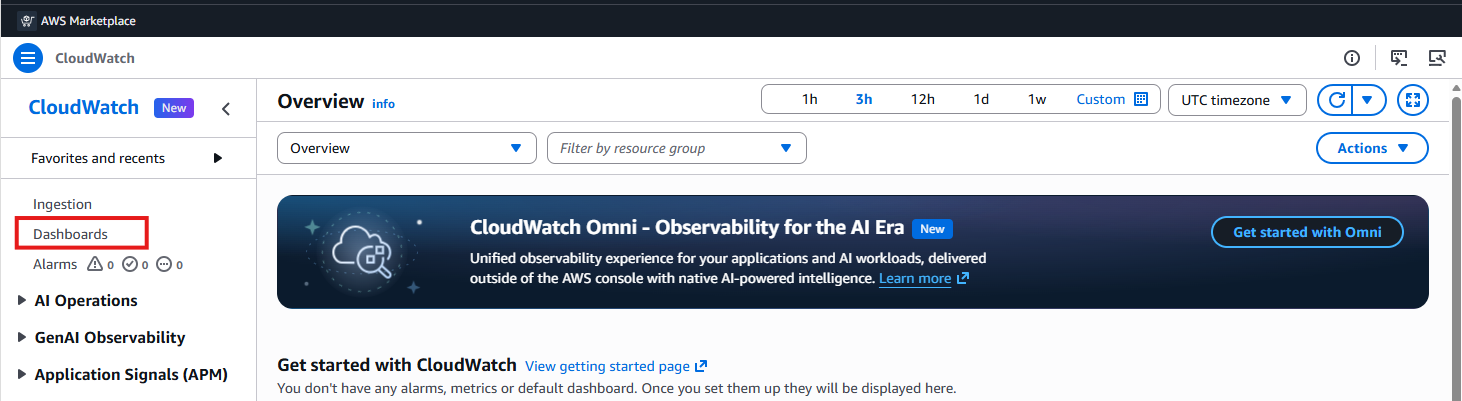1462x401 pixels.
Task: Select the 1w time range
Action: pyautogui.click(x=1037, y=99)
